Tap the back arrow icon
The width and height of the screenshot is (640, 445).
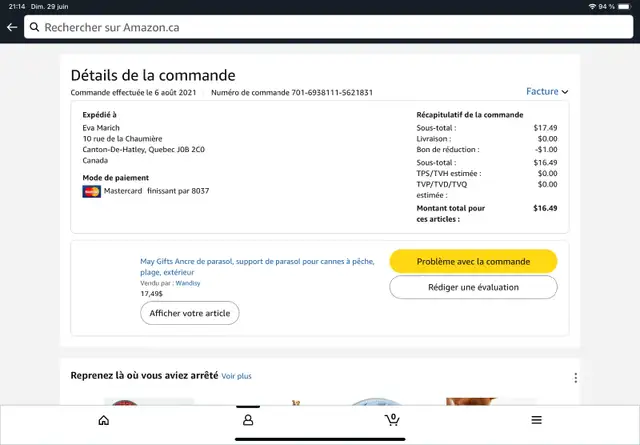[x=12, y=27]
